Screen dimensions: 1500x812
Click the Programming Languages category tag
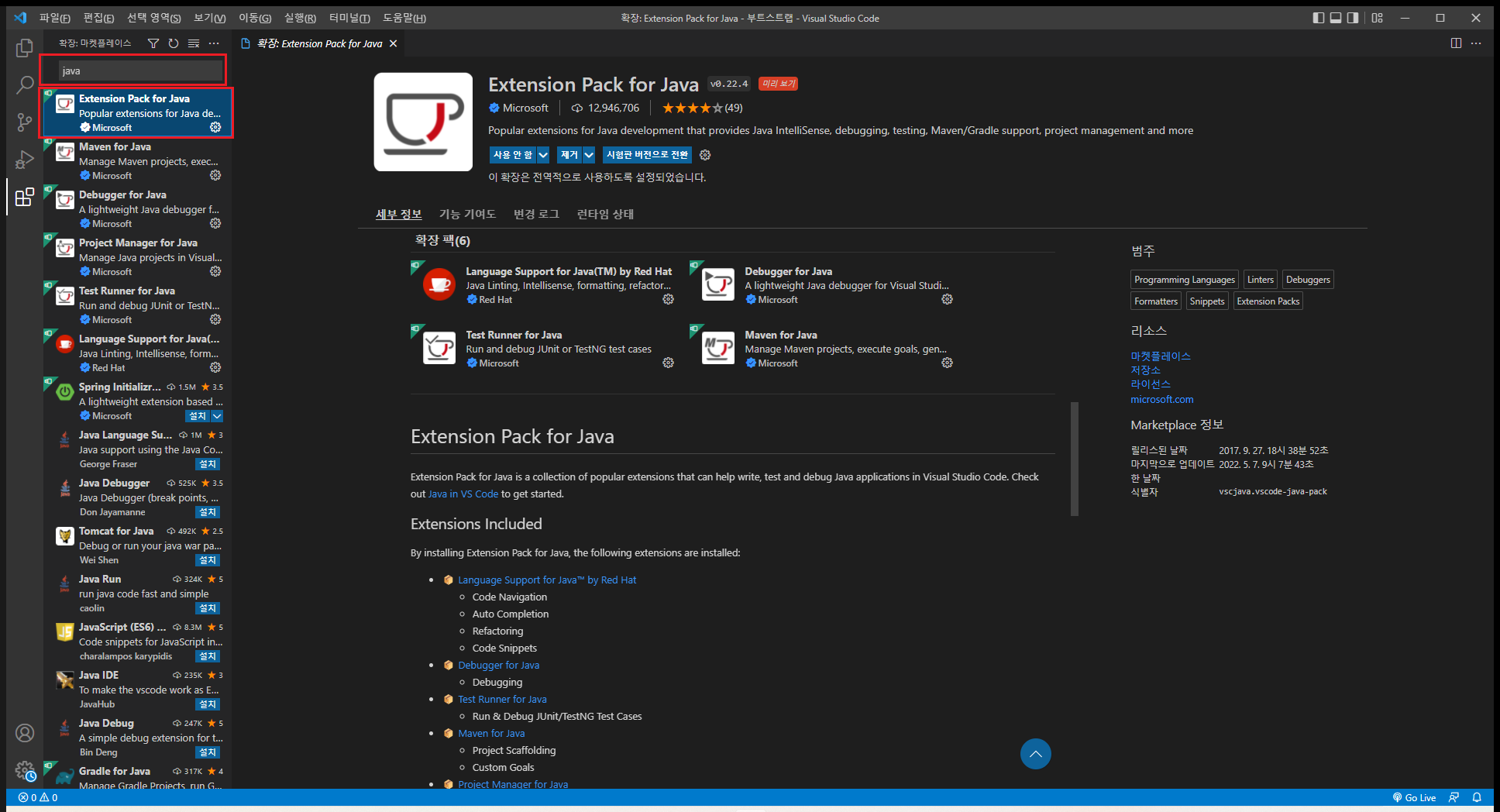coord(1185,280)
